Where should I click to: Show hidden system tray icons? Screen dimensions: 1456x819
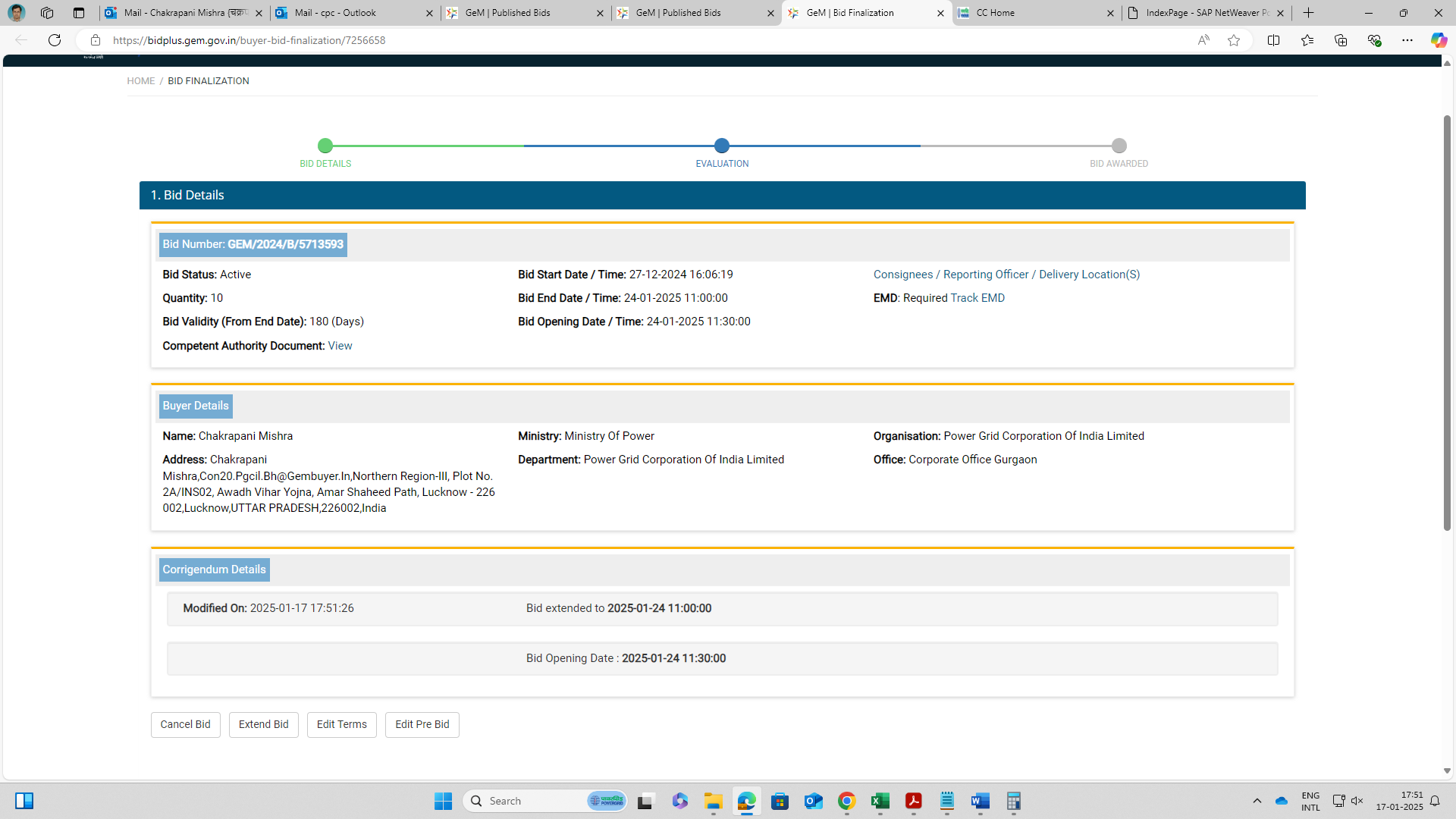[x=1257, y=801]
